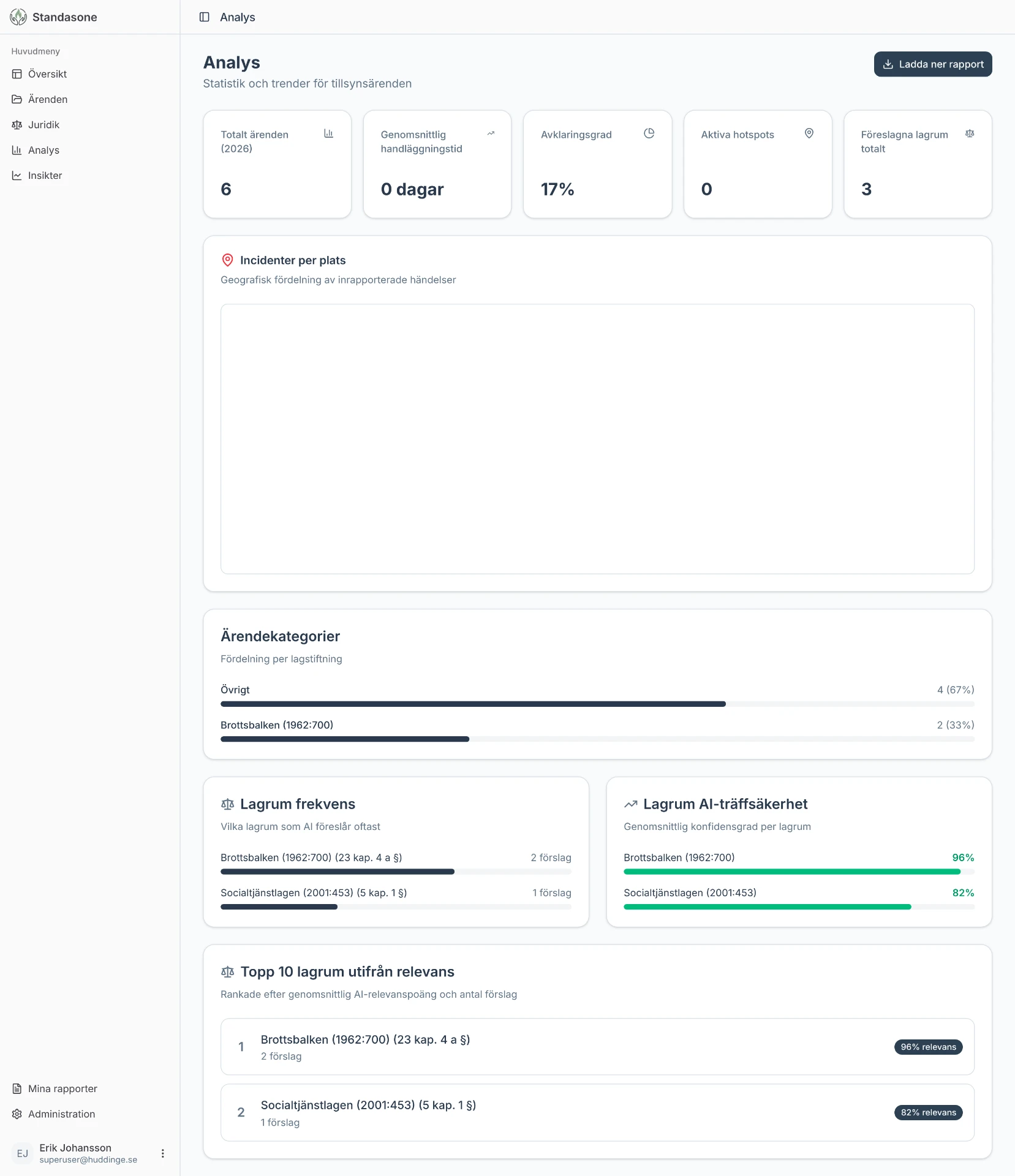Click the map pin icon in Aktiva hotspots card

point(809,134)
